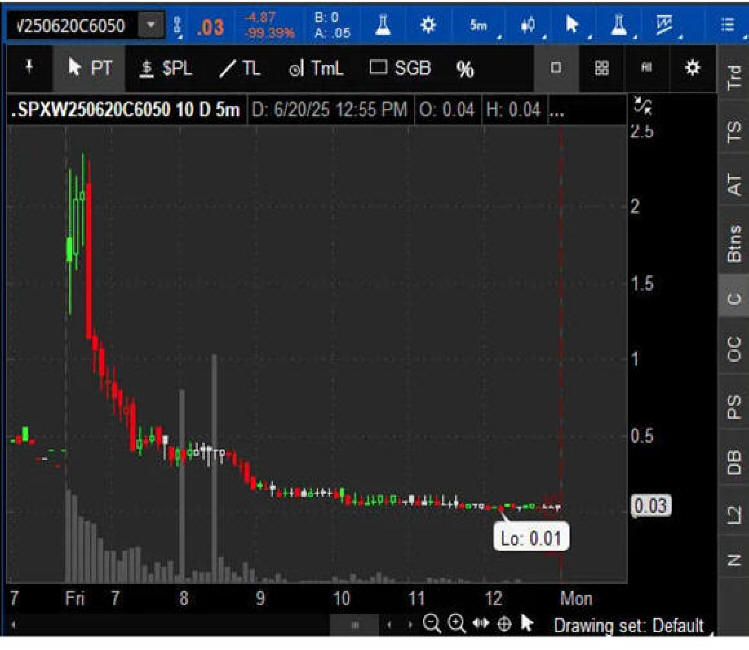The height and width of the screenshot is (650, 749).
Task: Click the Mon label on time axis
Action: click(x=576, y=598)
